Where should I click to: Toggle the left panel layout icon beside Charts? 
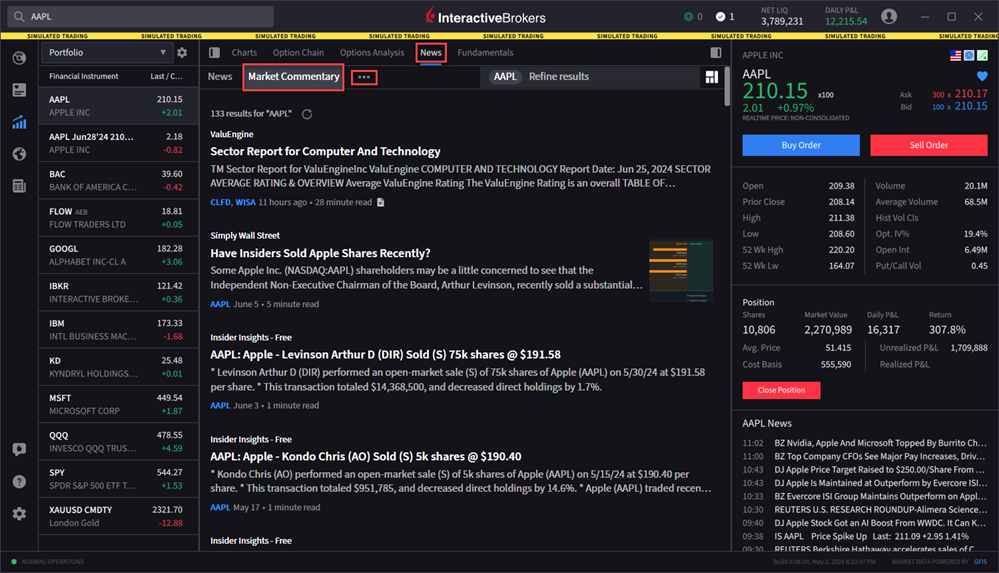click(215, 53)
